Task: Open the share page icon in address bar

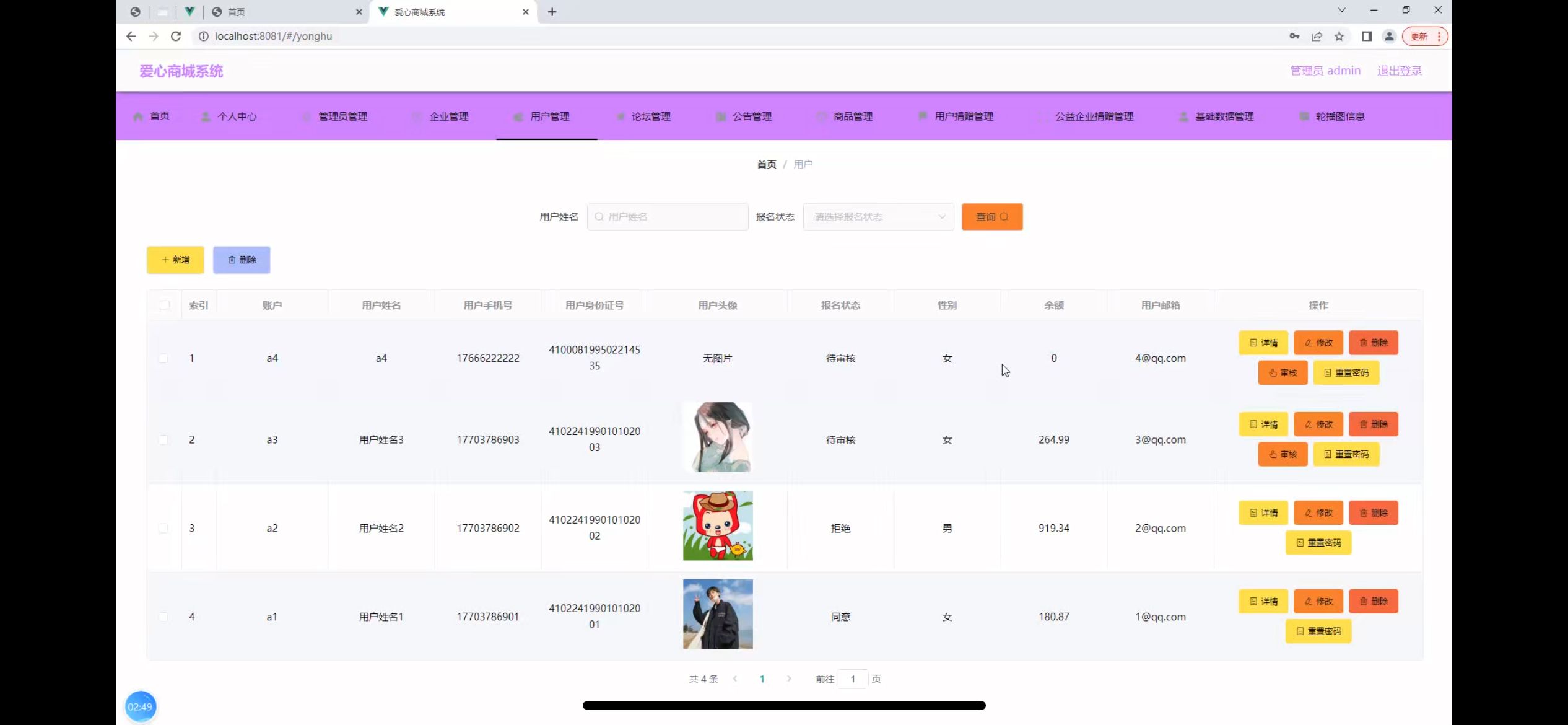Action: pyautogui.click(x=1317, y=36)
